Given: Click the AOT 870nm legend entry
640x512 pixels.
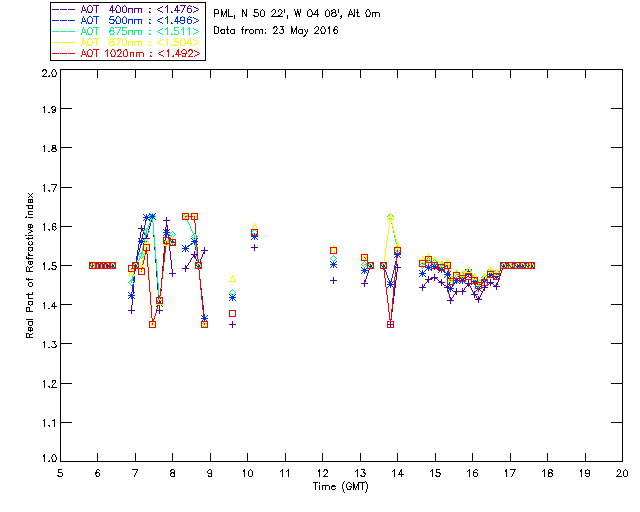Looking at the screenshot, I should click(126, 42).
